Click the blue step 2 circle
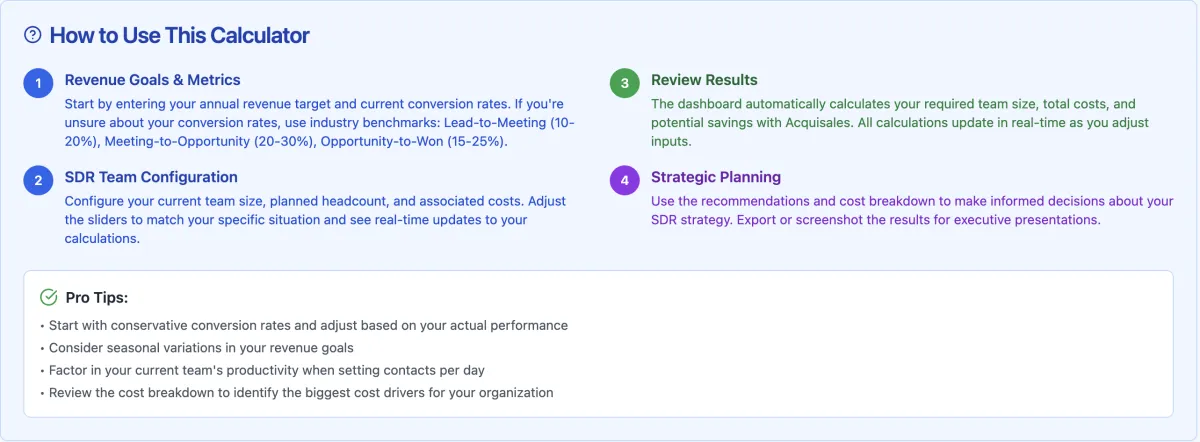 [x=38, y=181]
